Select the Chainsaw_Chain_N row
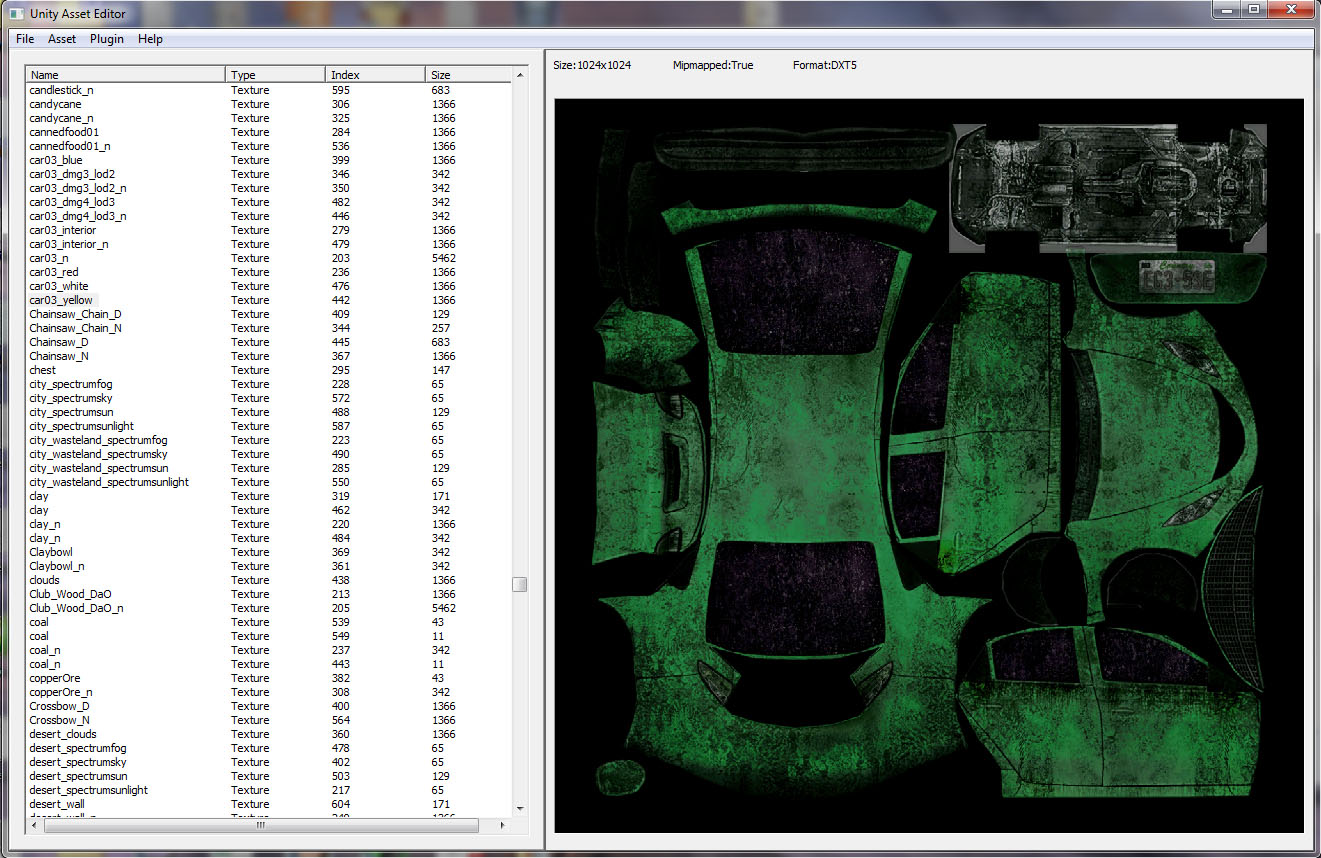 [268, 328]
